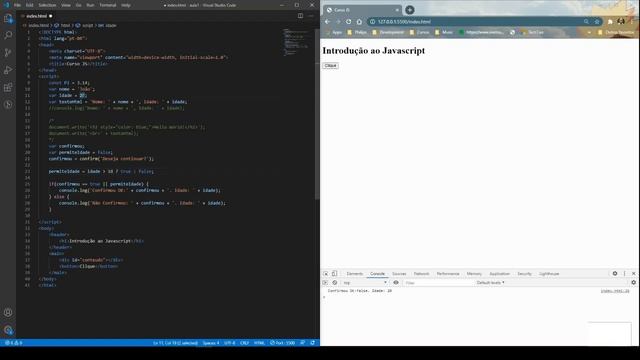Switch to the Lighthouse tab in DevTools

pyautogui.click(x=549, y=273)
